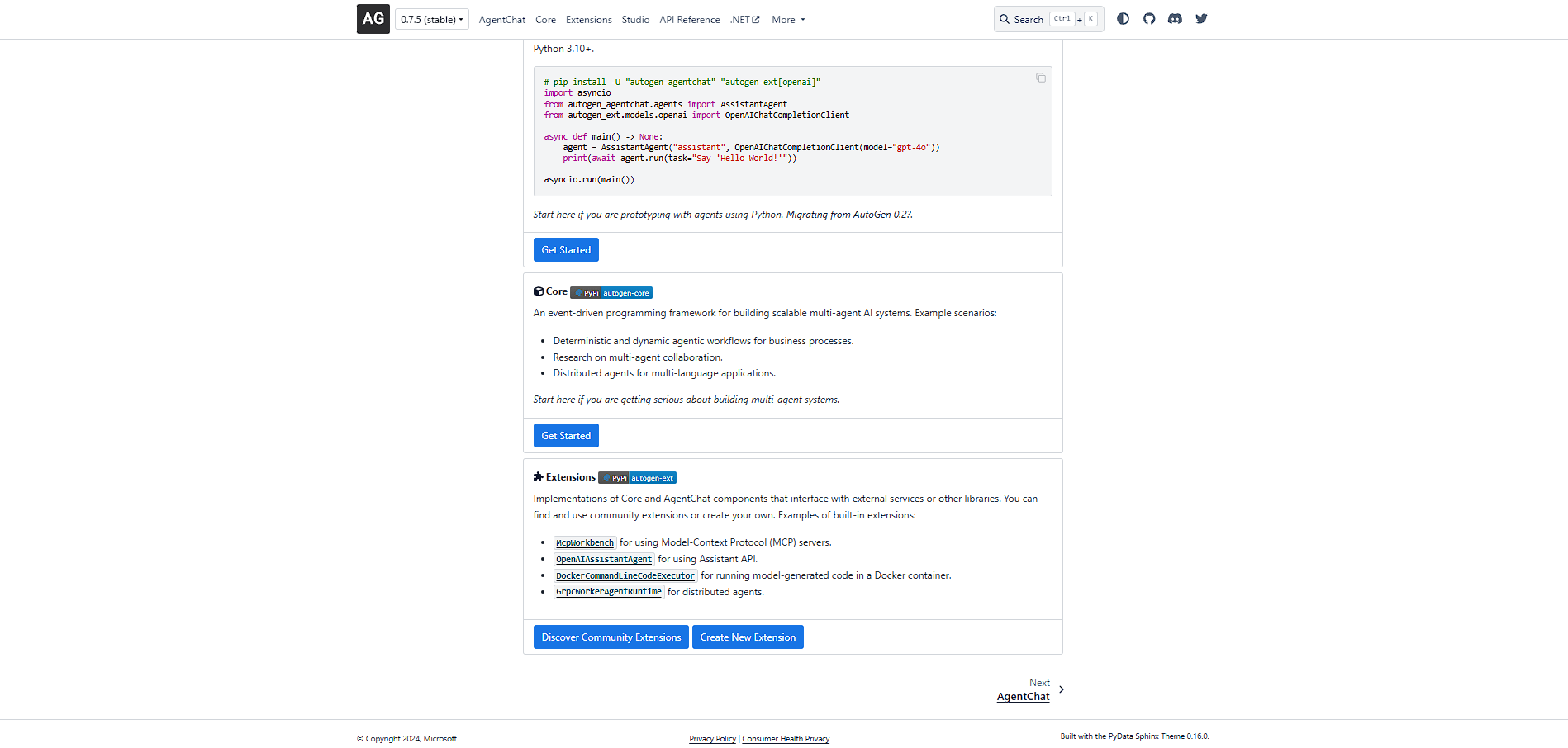
Task: Click the autogen-ext PyPI badge
Action: coord(637,478)
